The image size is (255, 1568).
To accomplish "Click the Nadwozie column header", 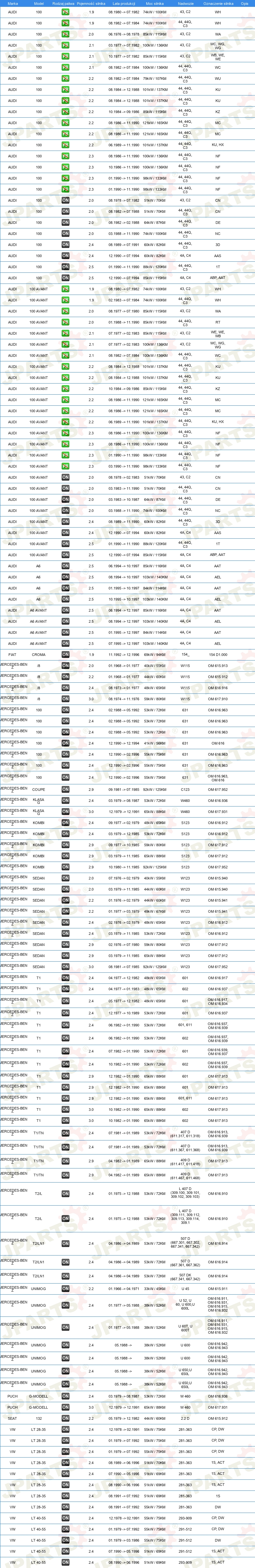I will tap(186, 4).
